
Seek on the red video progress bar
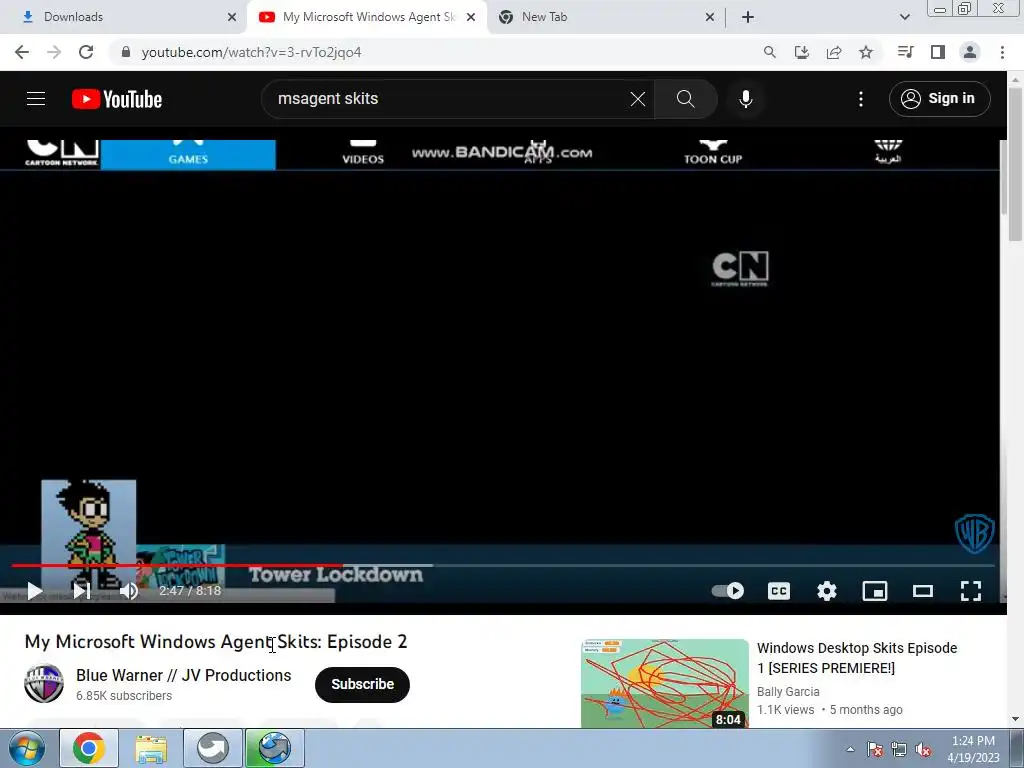tap(503, 566)
